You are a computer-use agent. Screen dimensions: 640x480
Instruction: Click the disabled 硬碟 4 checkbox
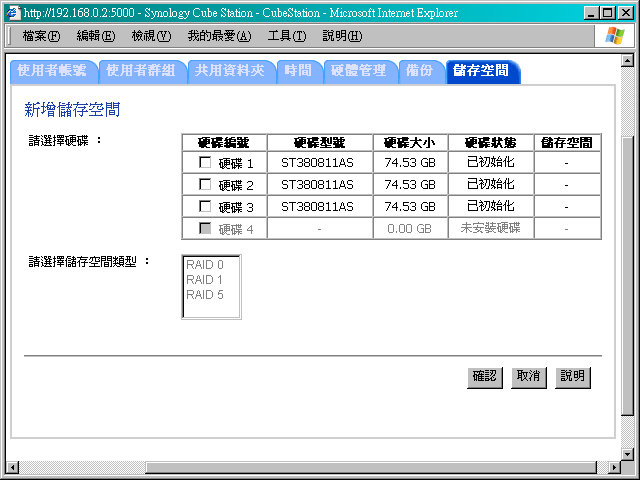(205, 228)
